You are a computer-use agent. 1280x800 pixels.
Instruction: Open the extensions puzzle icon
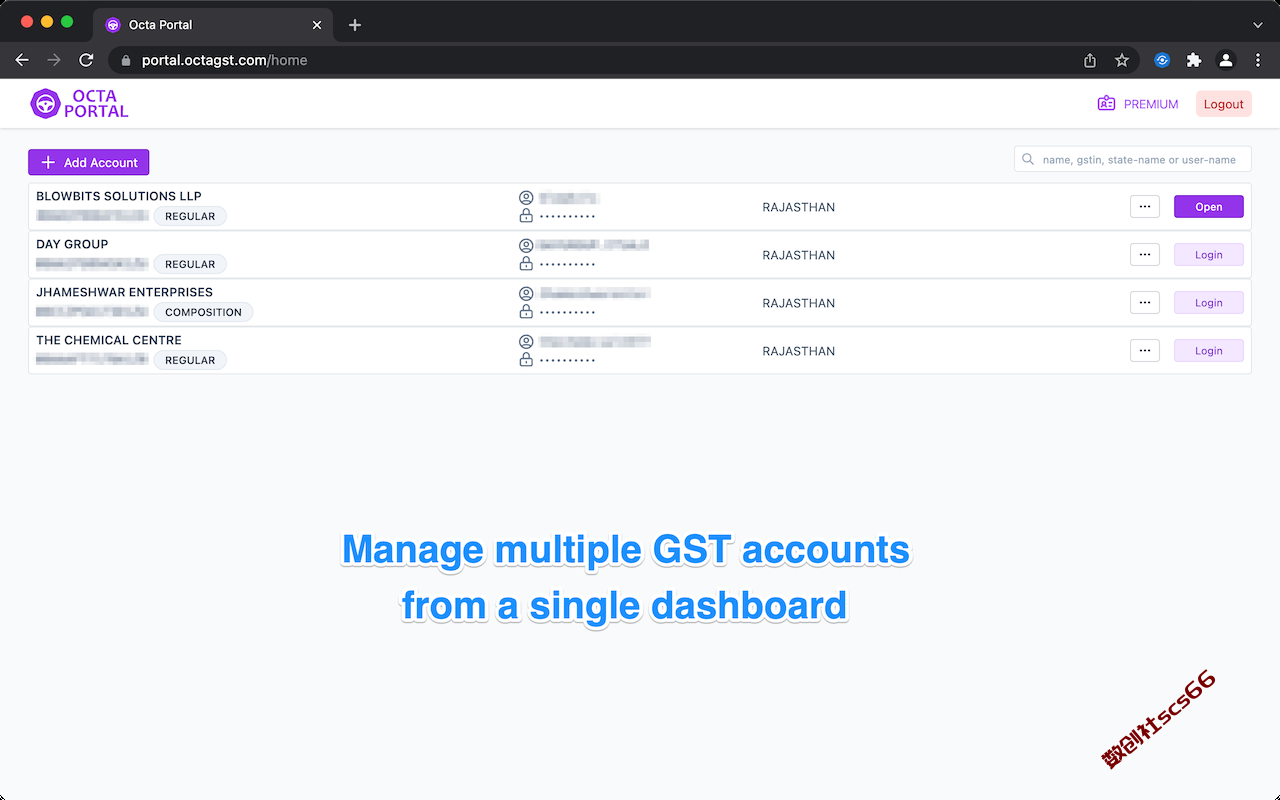pyautogui.click(x=1194, y=60)
